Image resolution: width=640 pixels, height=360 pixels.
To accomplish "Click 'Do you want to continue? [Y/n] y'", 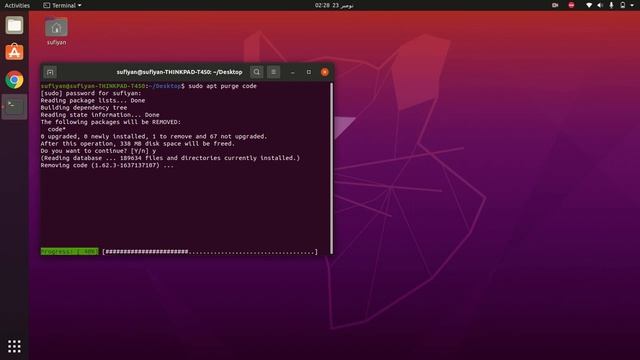I will pyautogui.click(x=98, y=151).
